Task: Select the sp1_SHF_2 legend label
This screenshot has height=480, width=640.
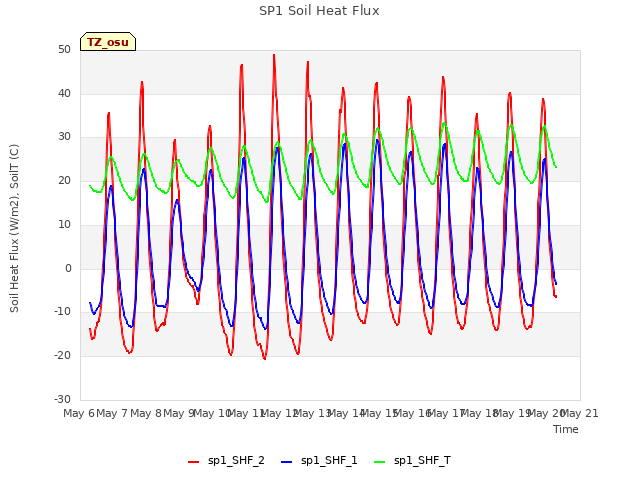Action: click(236, 461)
